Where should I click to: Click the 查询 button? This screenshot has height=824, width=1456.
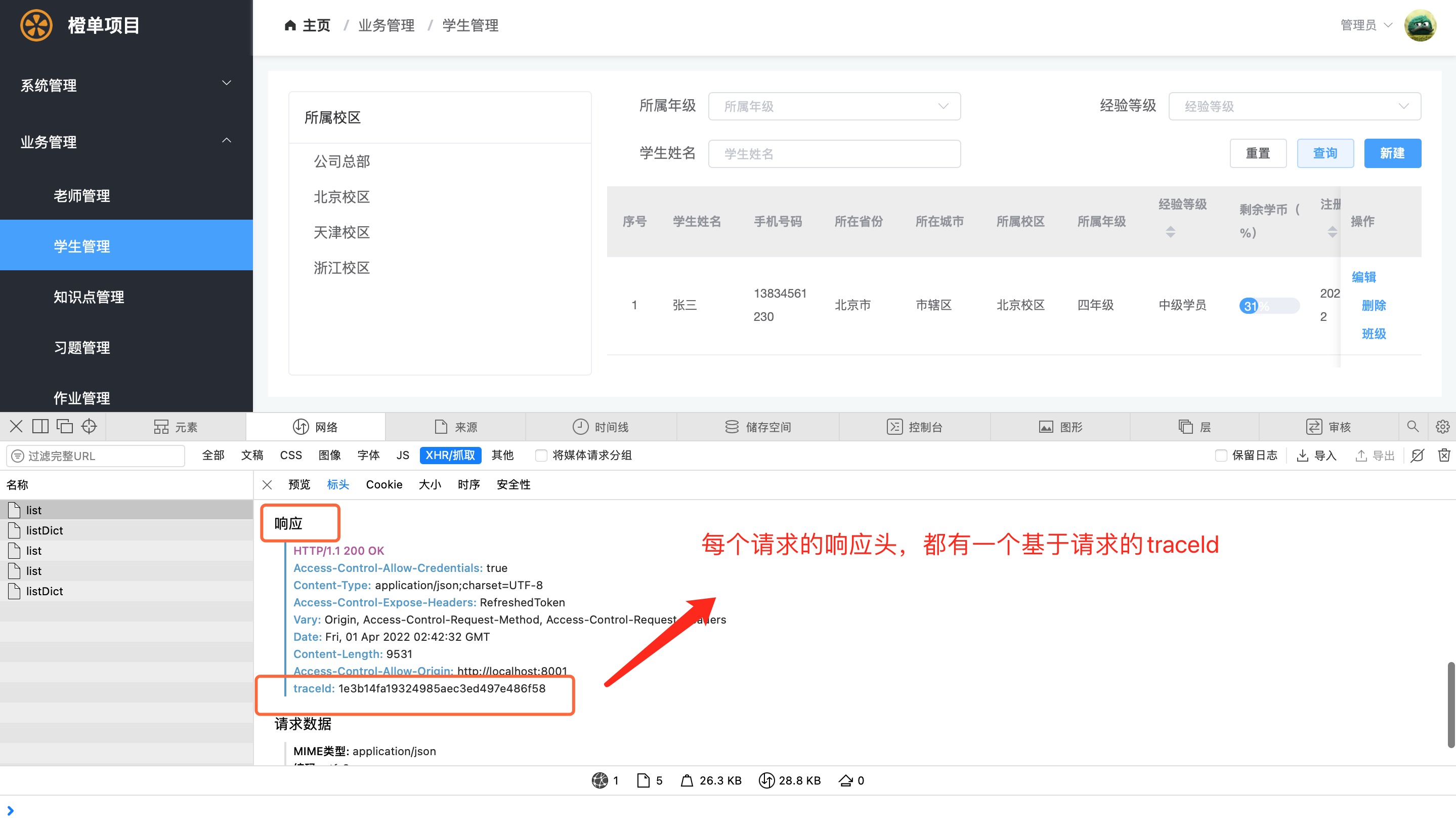[1325, 153]
